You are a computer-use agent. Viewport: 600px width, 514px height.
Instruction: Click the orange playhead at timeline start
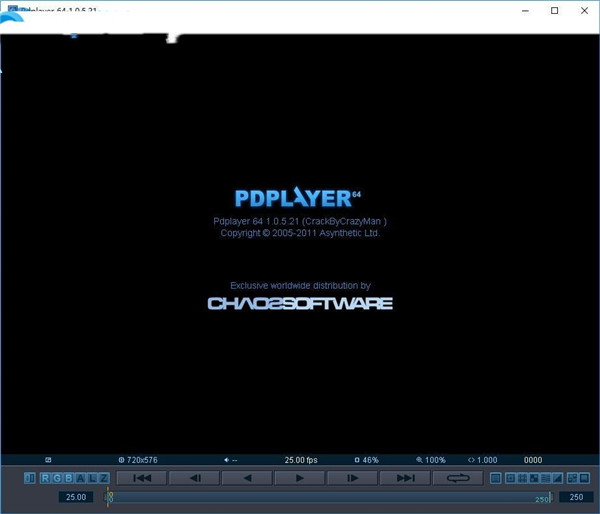[x=108, y=497]
